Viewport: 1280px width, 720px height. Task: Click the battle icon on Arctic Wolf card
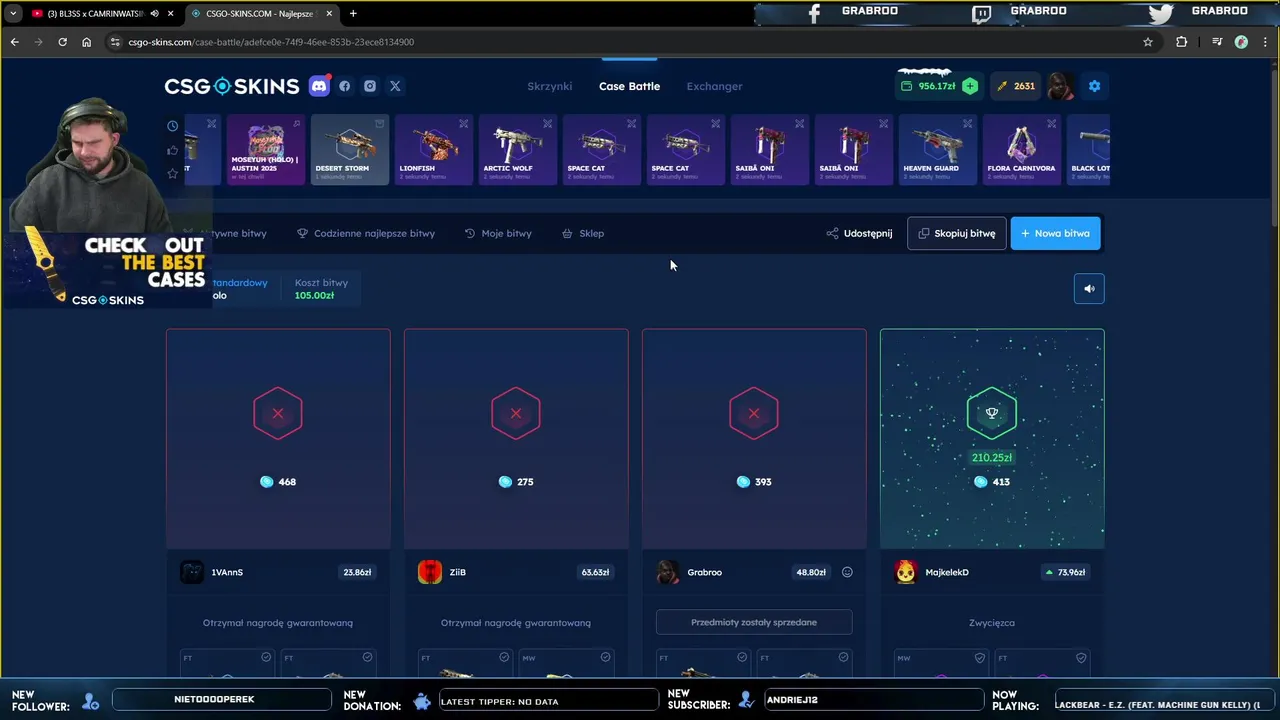tap(548, 124)
